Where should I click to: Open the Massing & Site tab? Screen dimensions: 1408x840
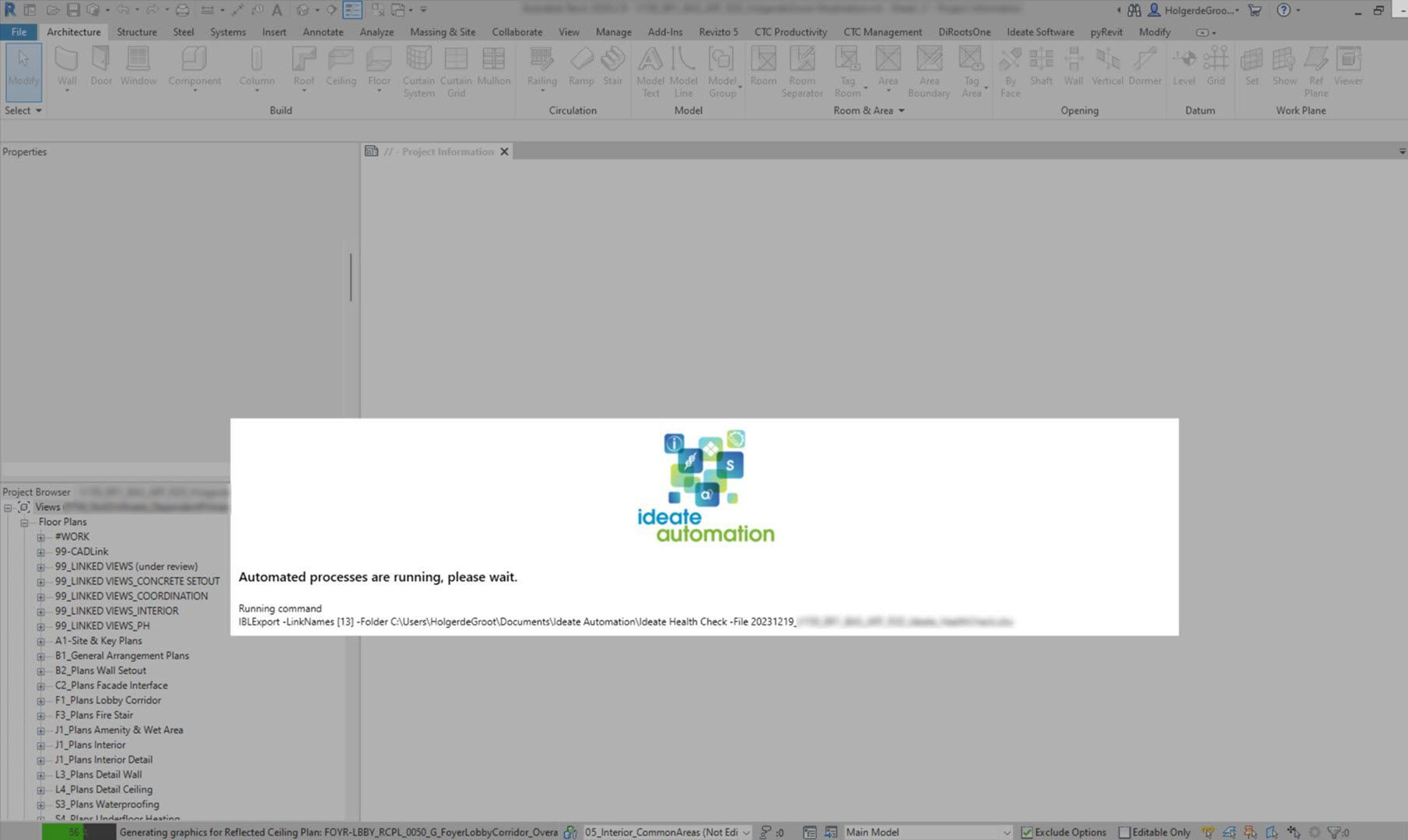point(443,32)
